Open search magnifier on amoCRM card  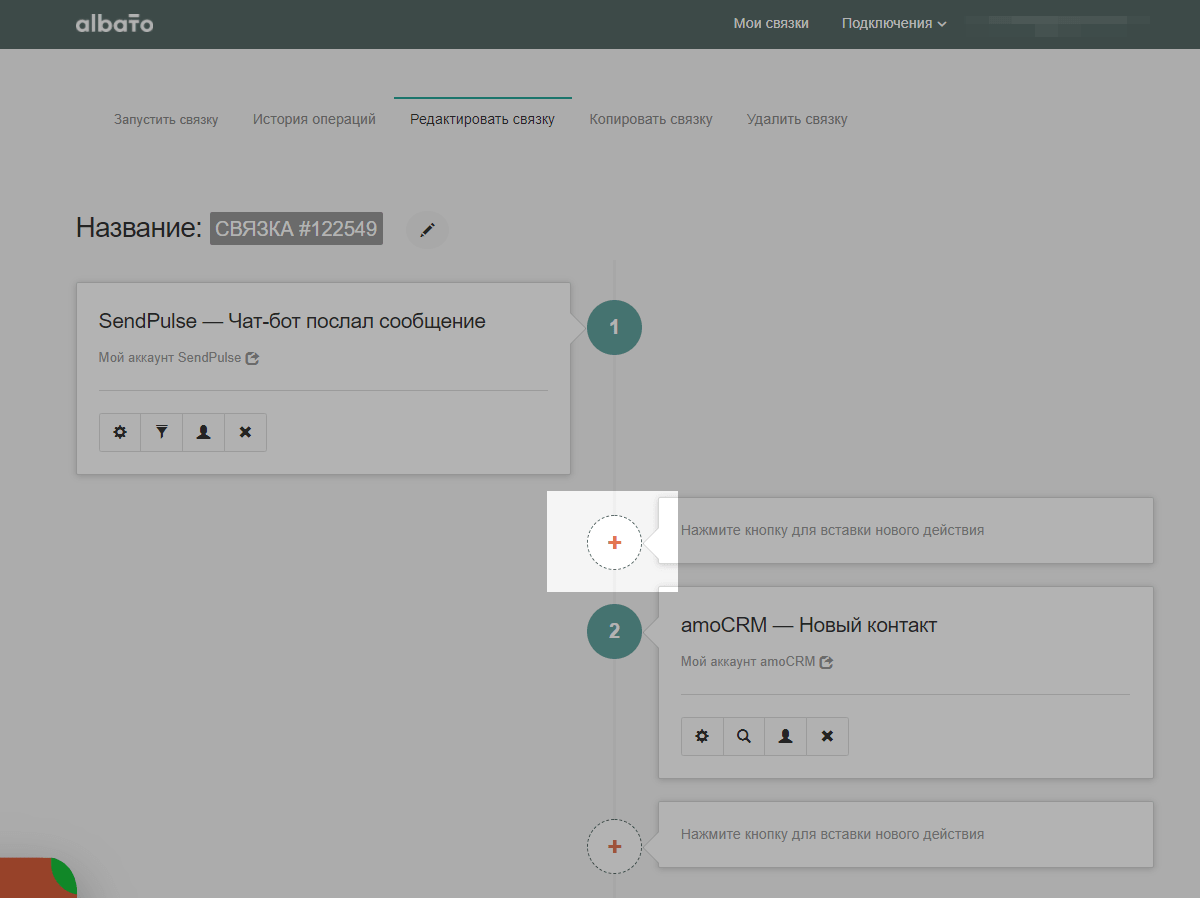point(744,736)
